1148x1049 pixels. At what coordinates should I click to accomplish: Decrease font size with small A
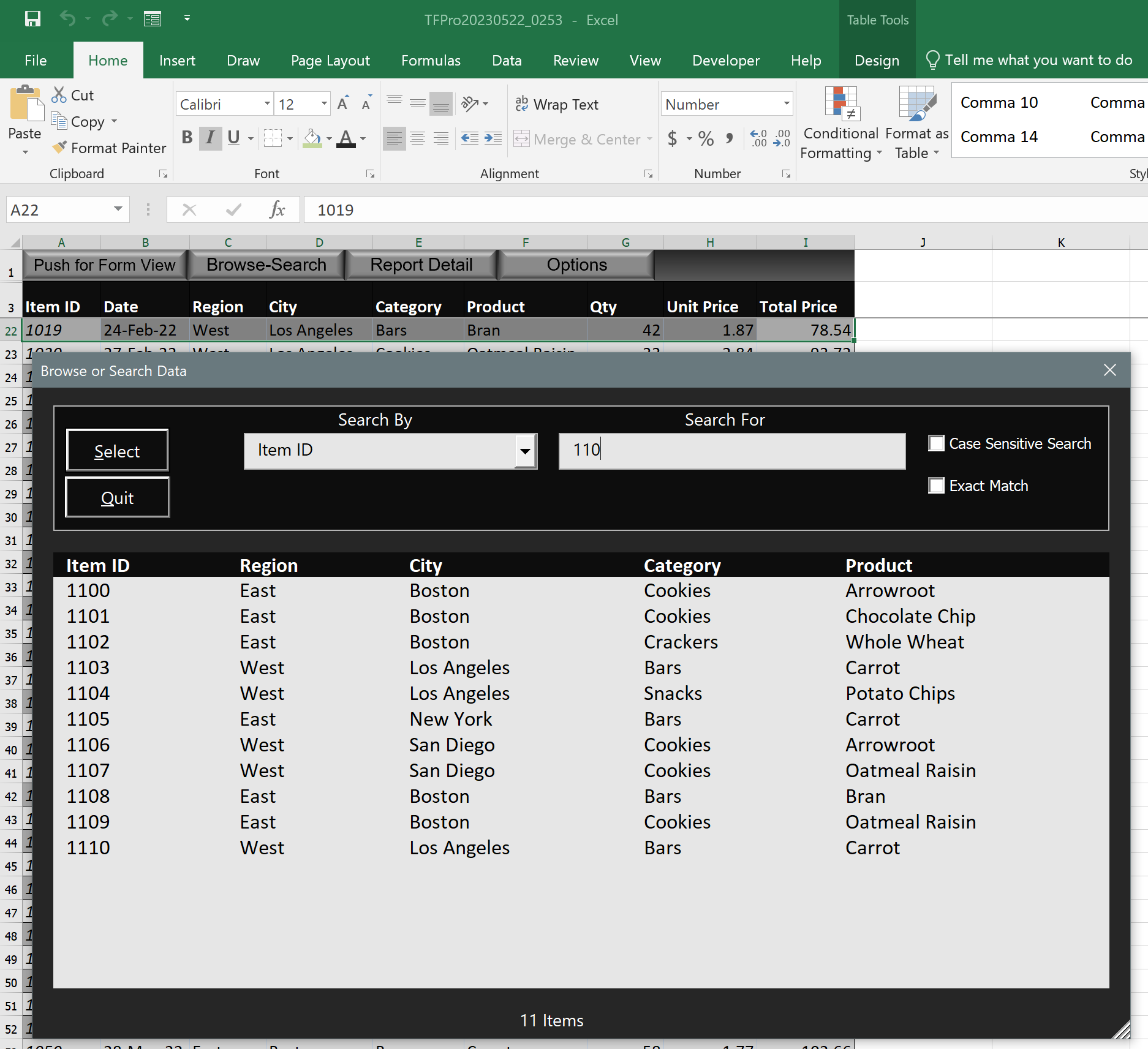point(366,103)
